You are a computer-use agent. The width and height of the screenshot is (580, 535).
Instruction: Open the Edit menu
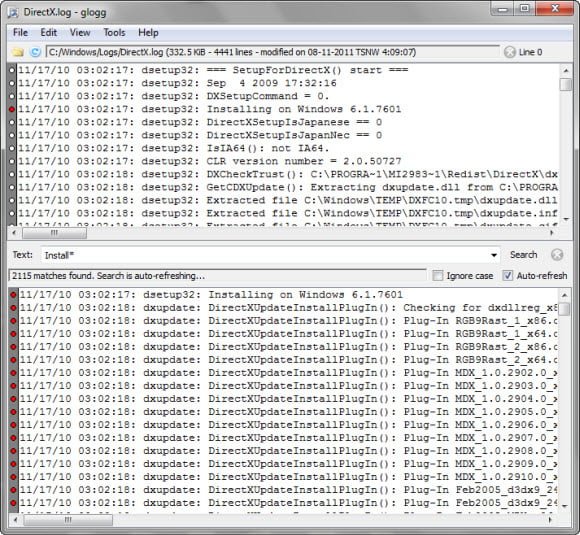tap(48, 33)
